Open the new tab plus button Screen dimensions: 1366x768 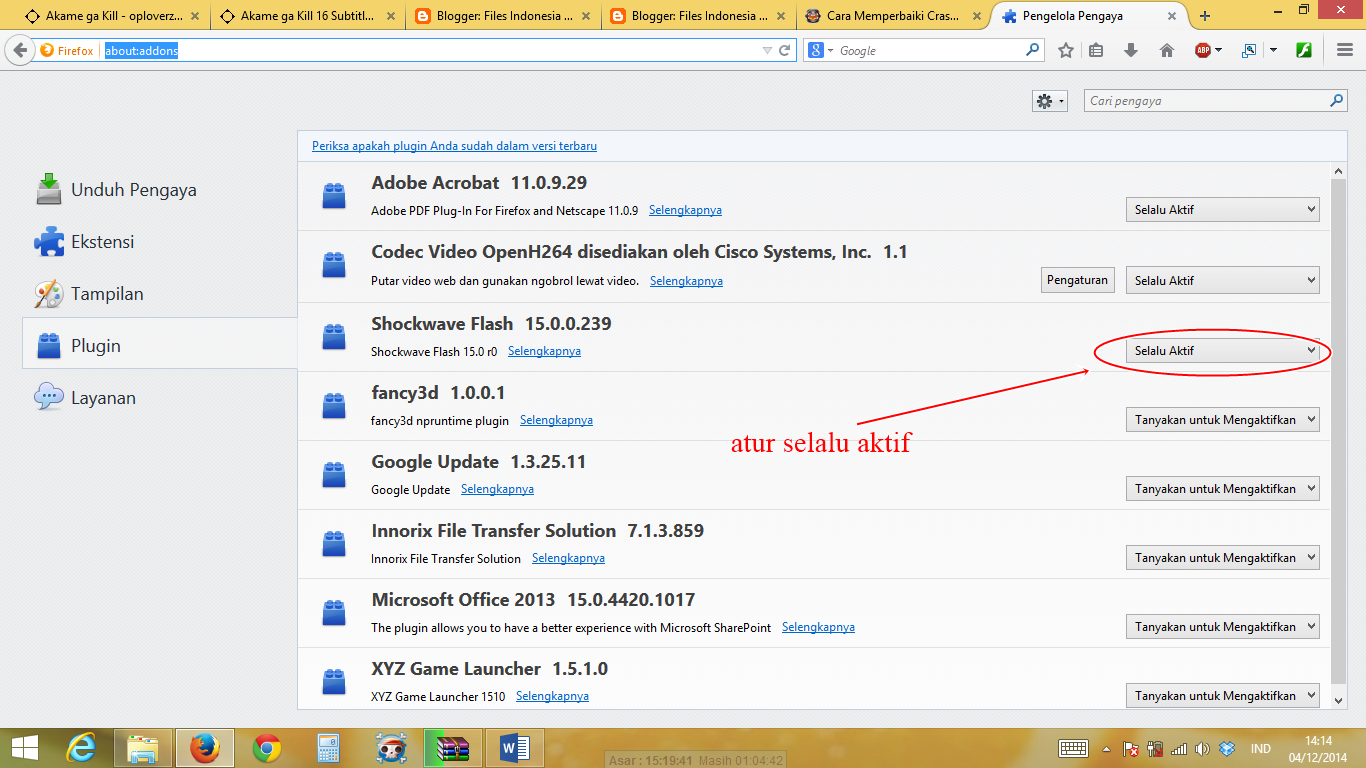point(1205,16)
